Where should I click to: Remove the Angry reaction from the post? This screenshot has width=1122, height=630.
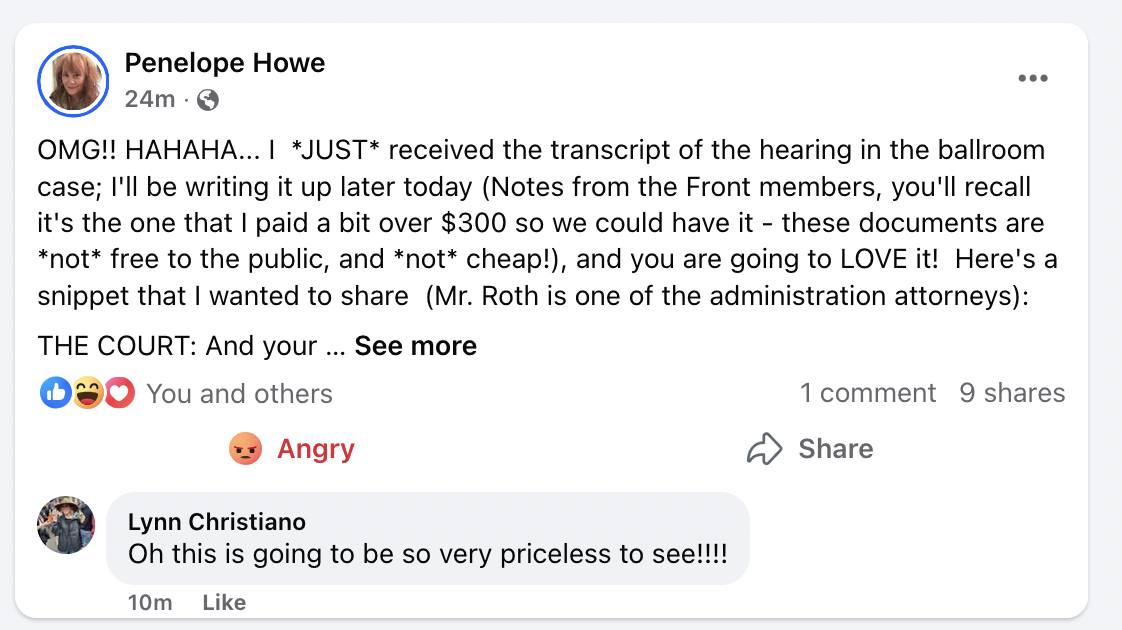point(292,449)
